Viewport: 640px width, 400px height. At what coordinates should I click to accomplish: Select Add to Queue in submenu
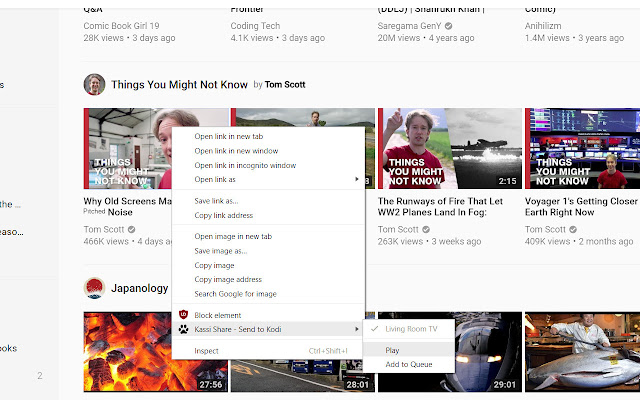click(x=409, y=364)
